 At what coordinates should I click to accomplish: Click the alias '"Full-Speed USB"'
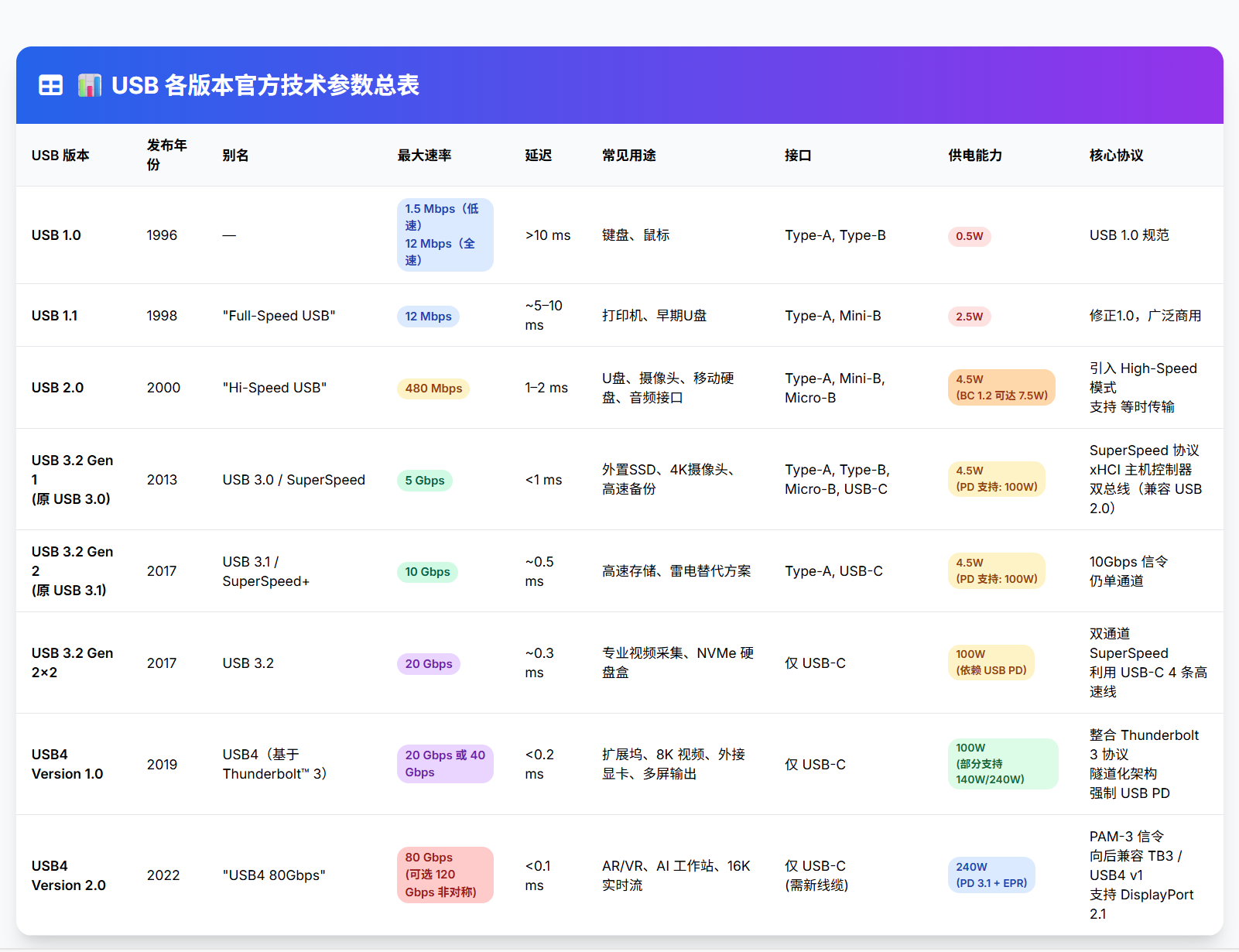pyautogui.click(x=279, y=316)
